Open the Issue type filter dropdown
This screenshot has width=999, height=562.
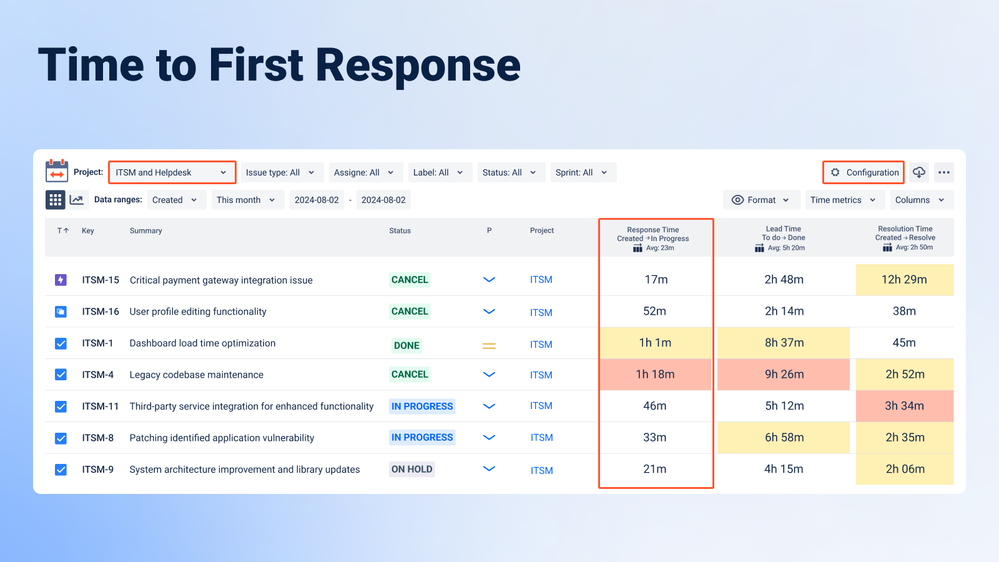tap(281, 172)
